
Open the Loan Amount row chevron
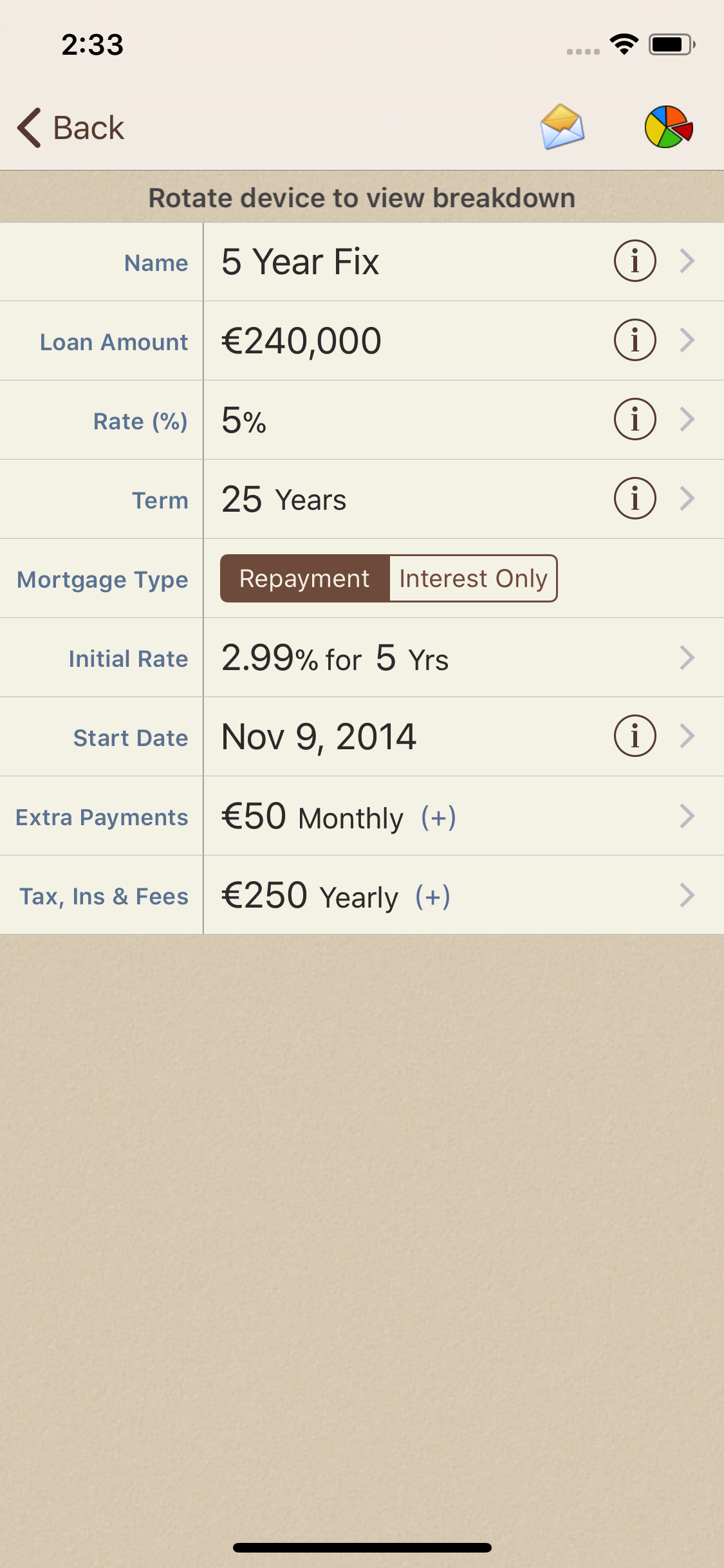pos(687,341)
